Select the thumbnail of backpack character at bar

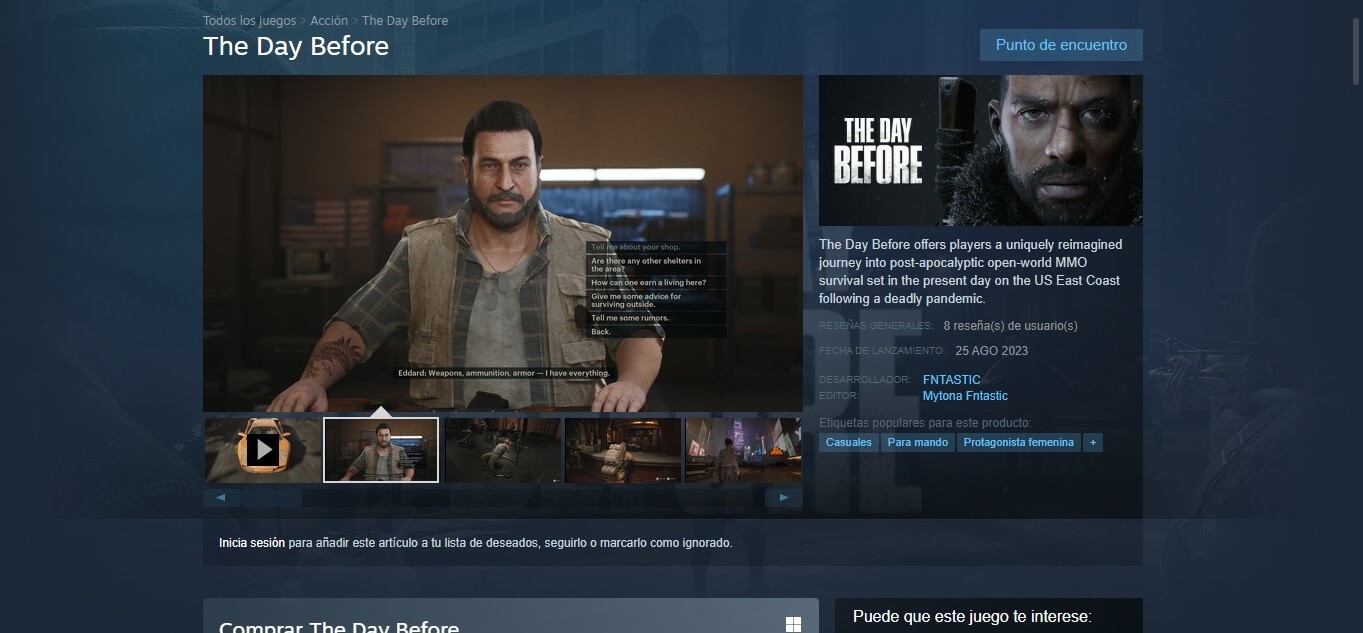[623, 450]
